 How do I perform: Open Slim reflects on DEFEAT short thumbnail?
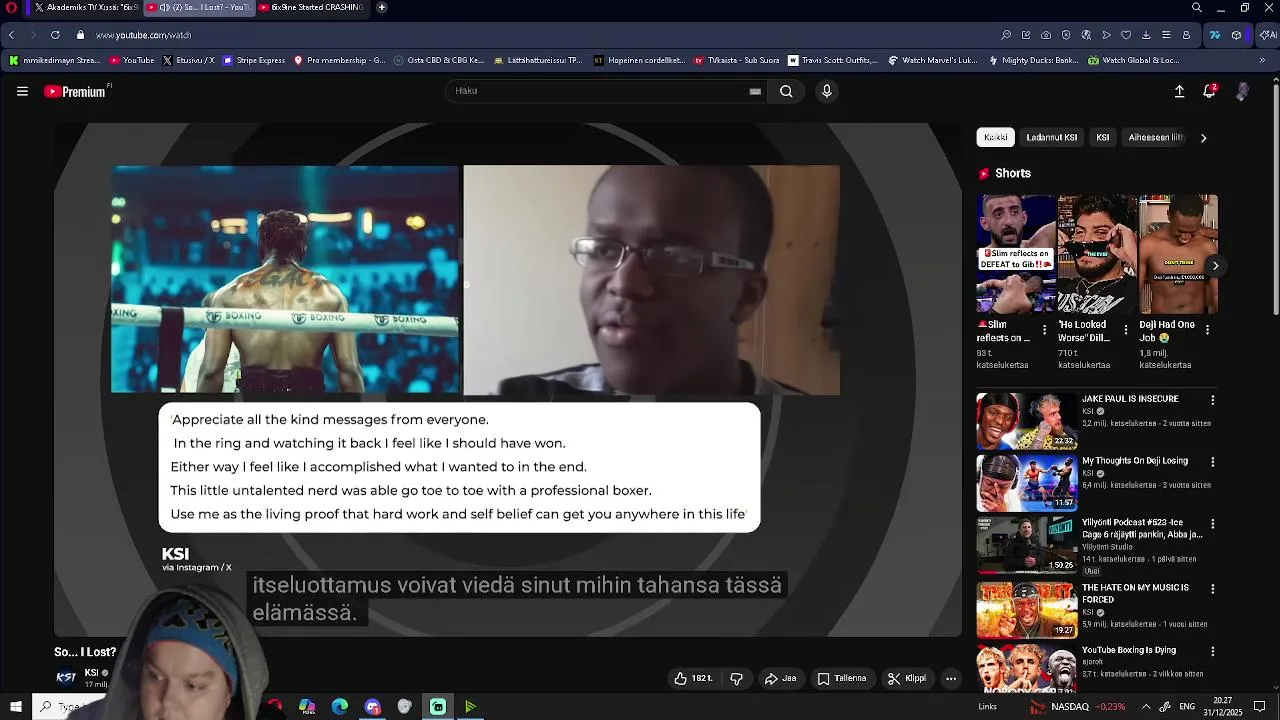coord(1015,254)
